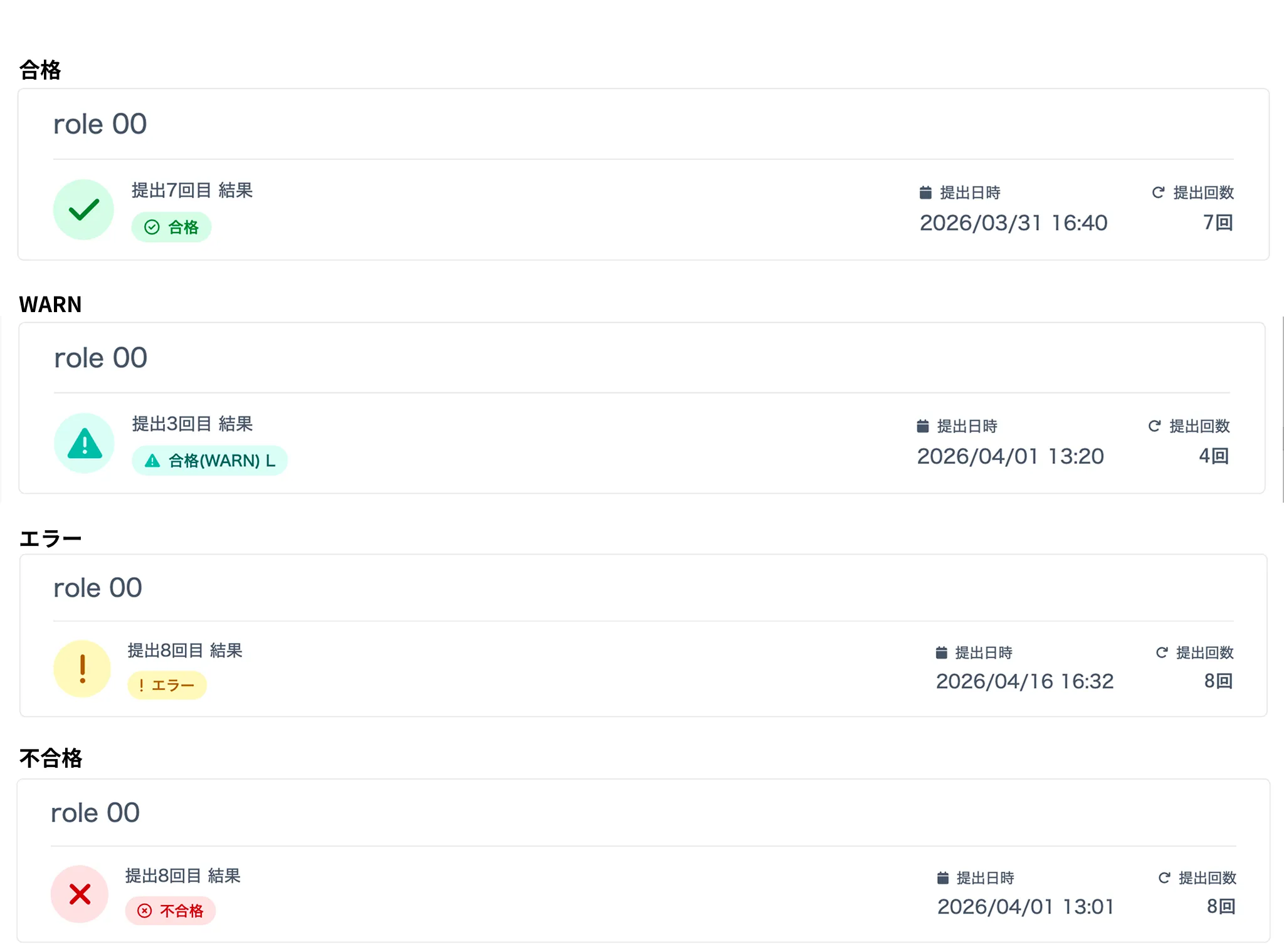Click the date 2026/04/16 16:32
This screenshot has height=952, width=1284.
[1024, 681]
